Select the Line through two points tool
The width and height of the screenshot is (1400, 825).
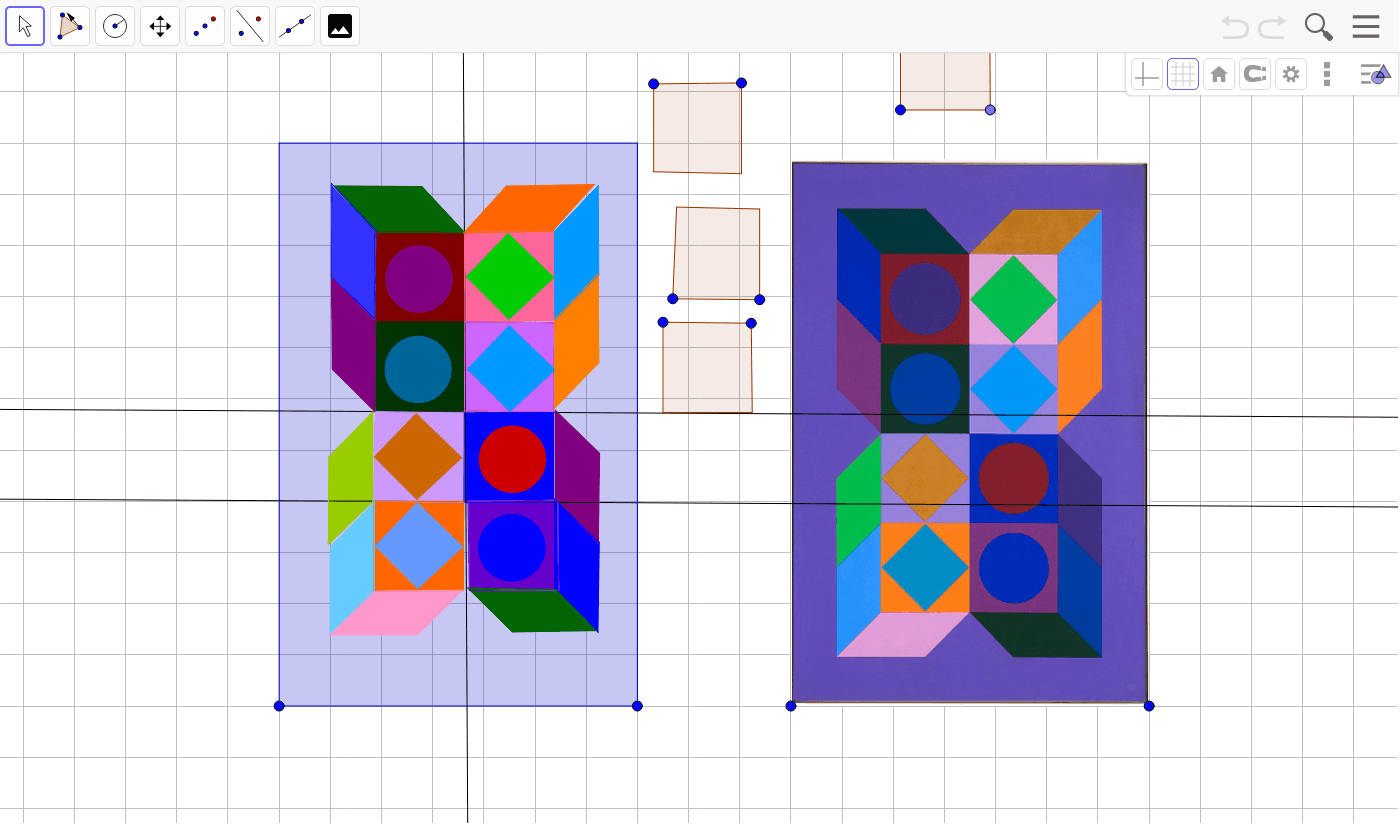295,26
